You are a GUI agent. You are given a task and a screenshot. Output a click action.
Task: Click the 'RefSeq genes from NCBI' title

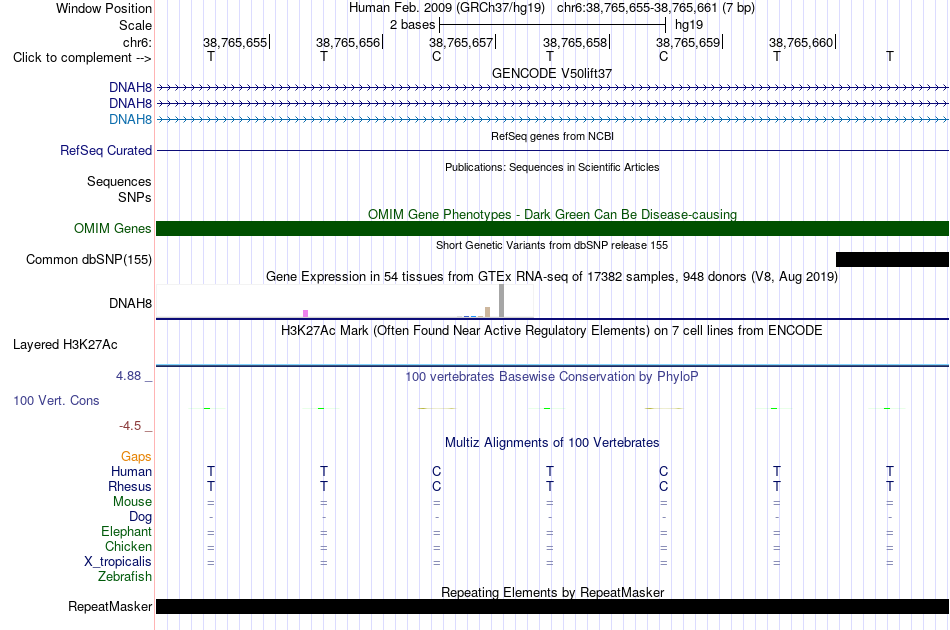[552, 136]
